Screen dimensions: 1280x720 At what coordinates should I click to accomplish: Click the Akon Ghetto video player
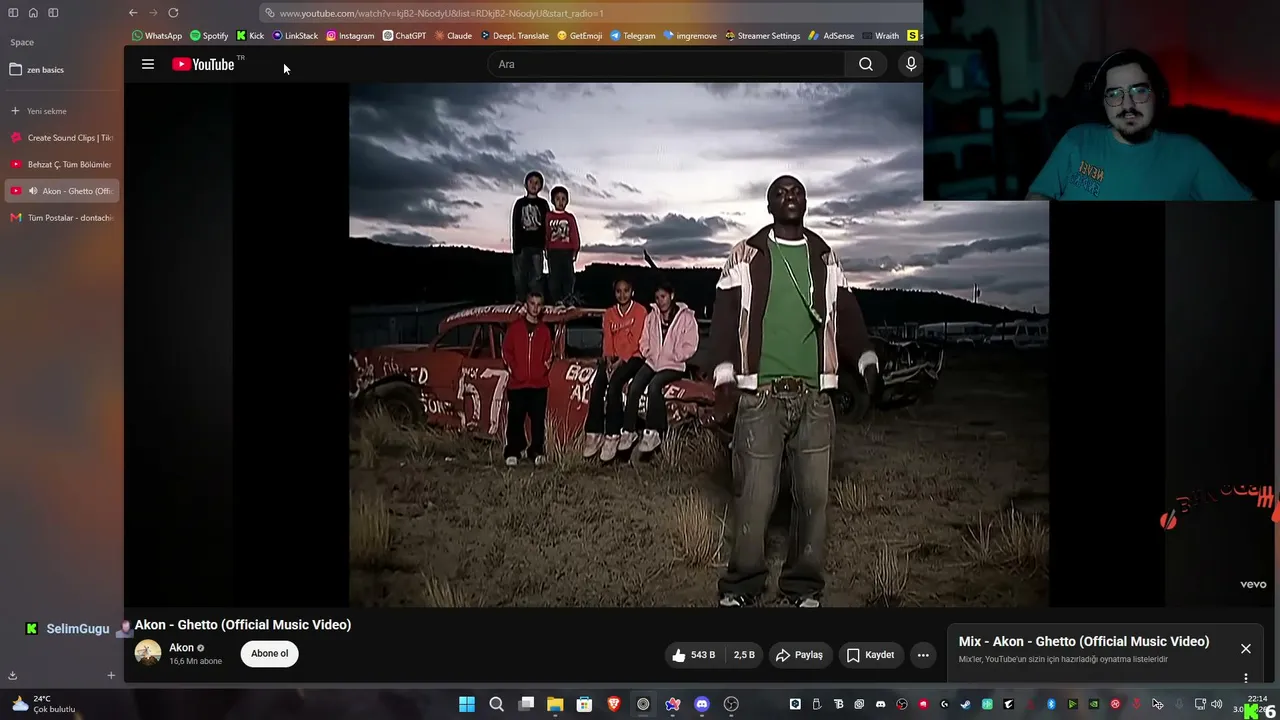pos(699,345)
